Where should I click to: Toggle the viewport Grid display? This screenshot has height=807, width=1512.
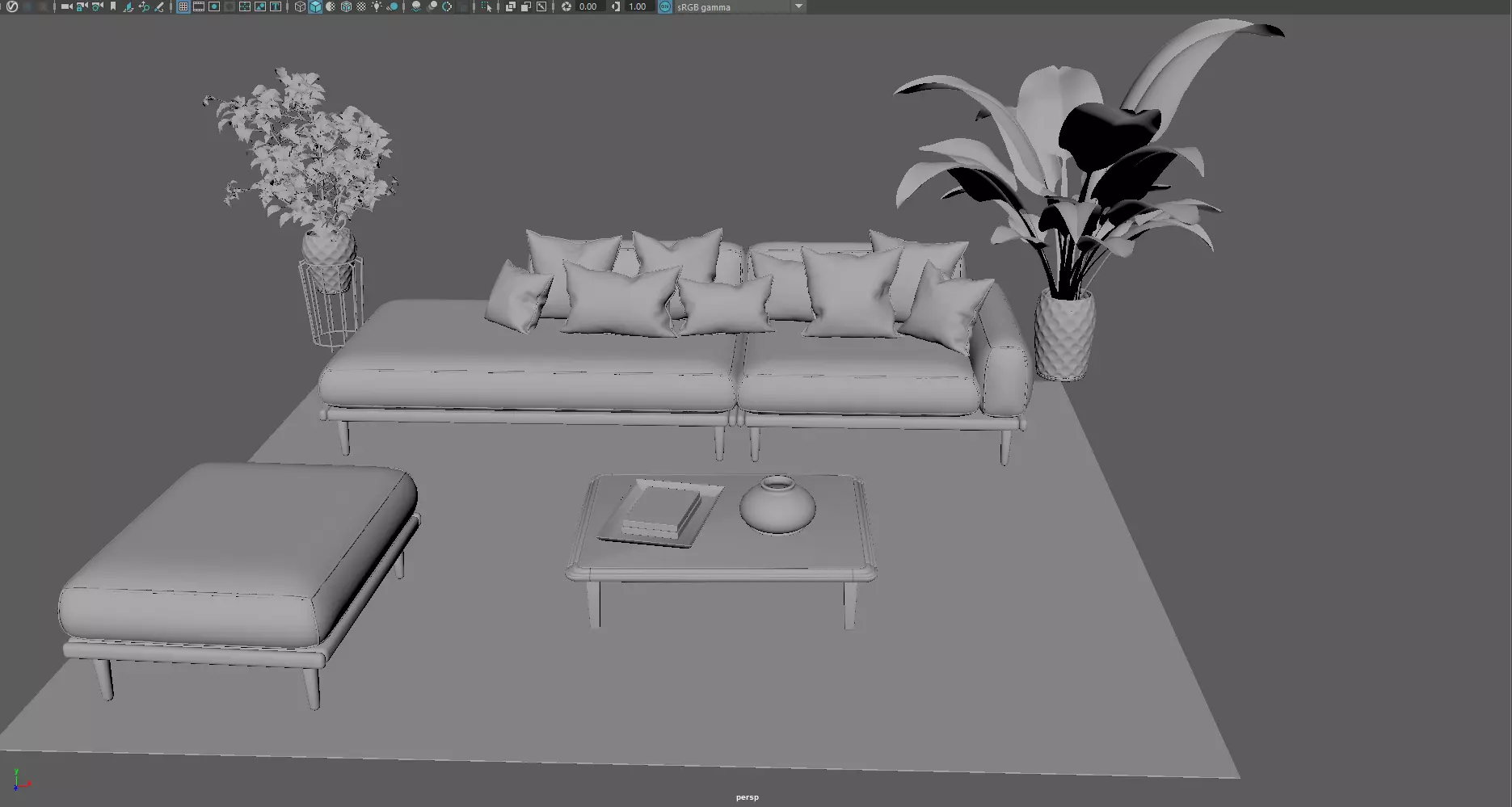pos(183,6)
